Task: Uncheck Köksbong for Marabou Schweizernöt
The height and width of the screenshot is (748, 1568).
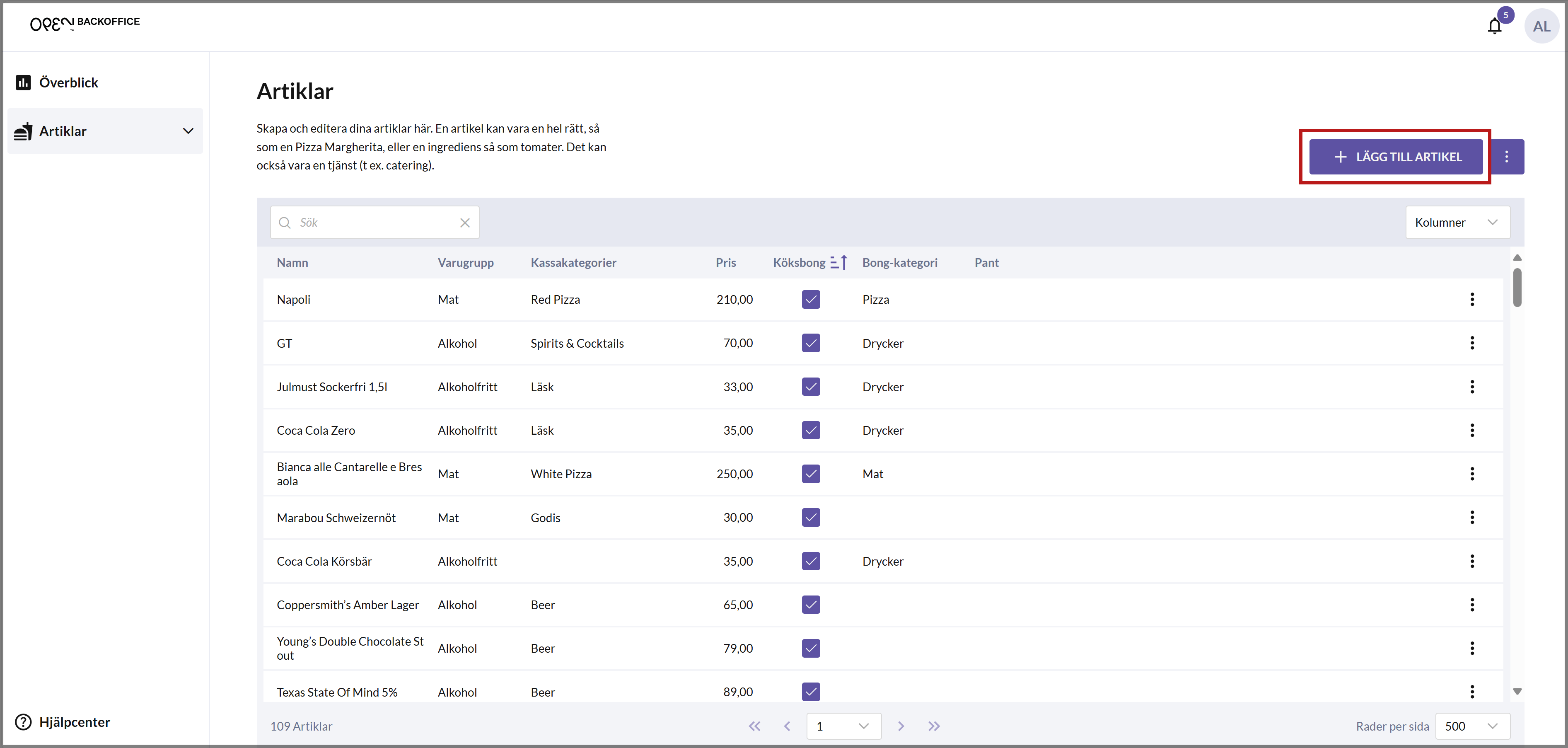Action: click(811, 517)
